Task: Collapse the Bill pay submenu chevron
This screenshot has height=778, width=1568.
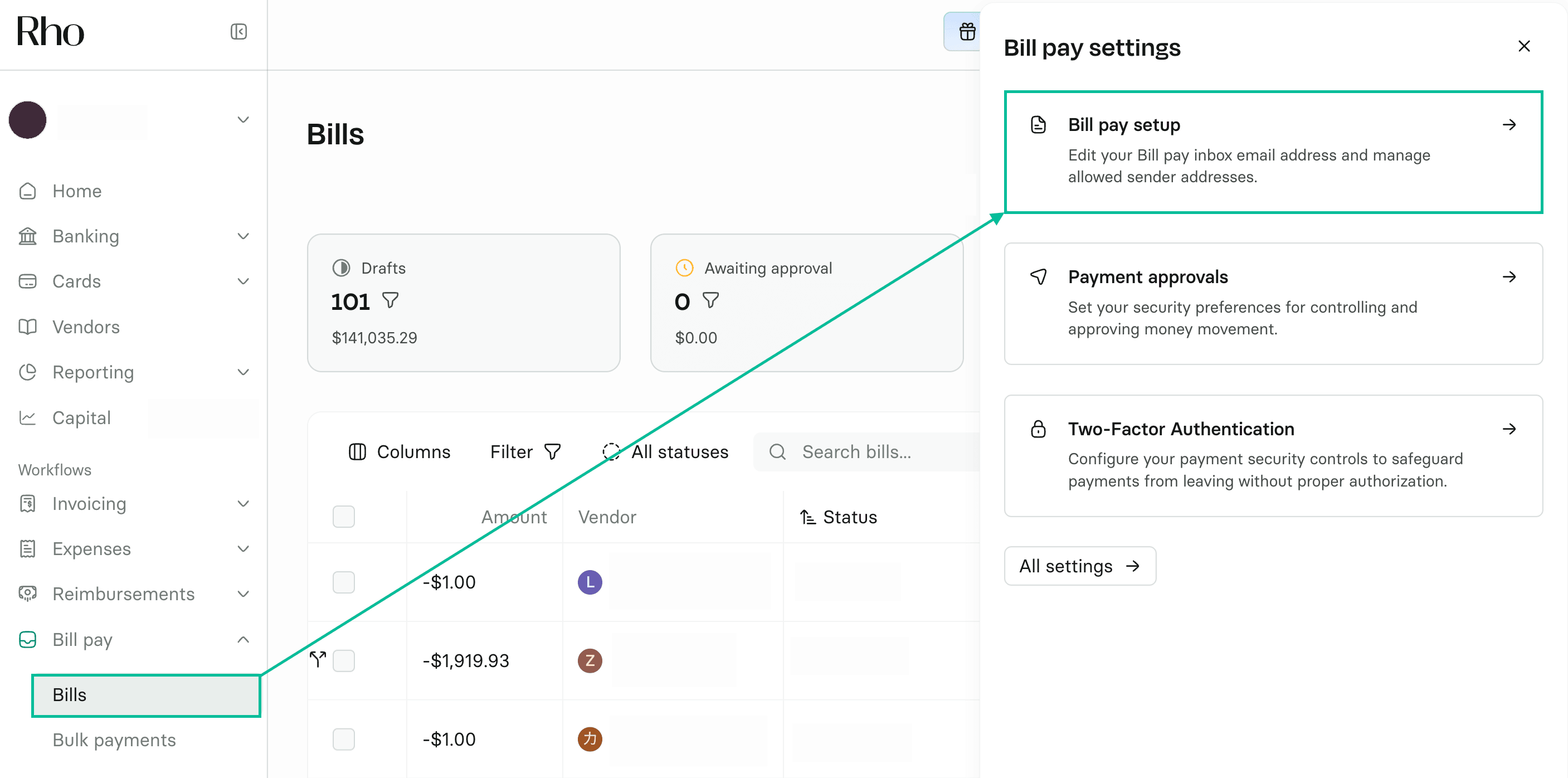Action: [243, 639]
